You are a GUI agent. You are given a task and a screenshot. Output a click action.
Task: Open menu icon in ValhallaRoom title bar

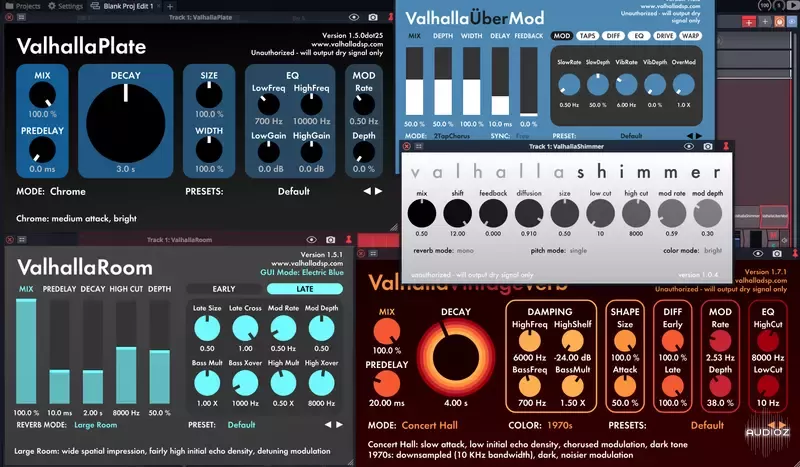(22, 239)
